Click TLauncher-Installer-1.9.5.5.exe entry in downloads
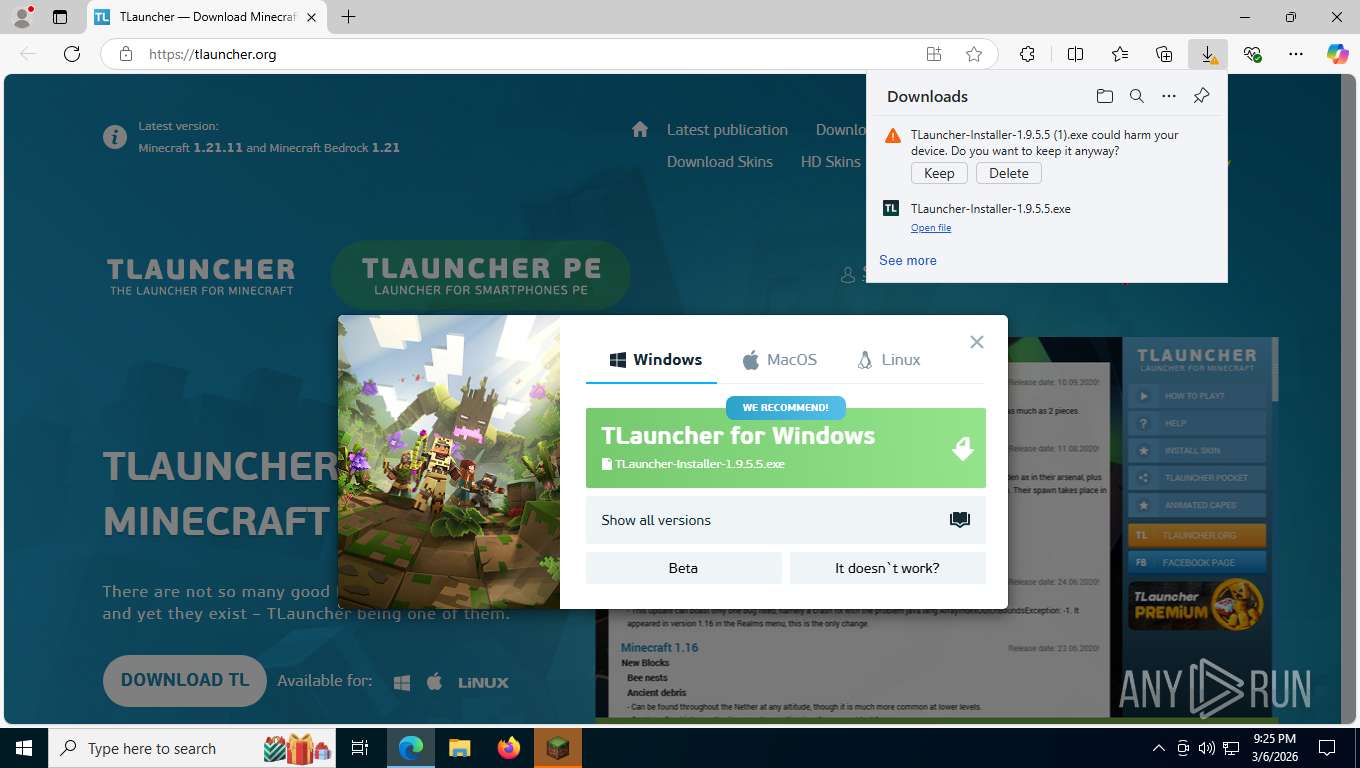 point(991,209)
